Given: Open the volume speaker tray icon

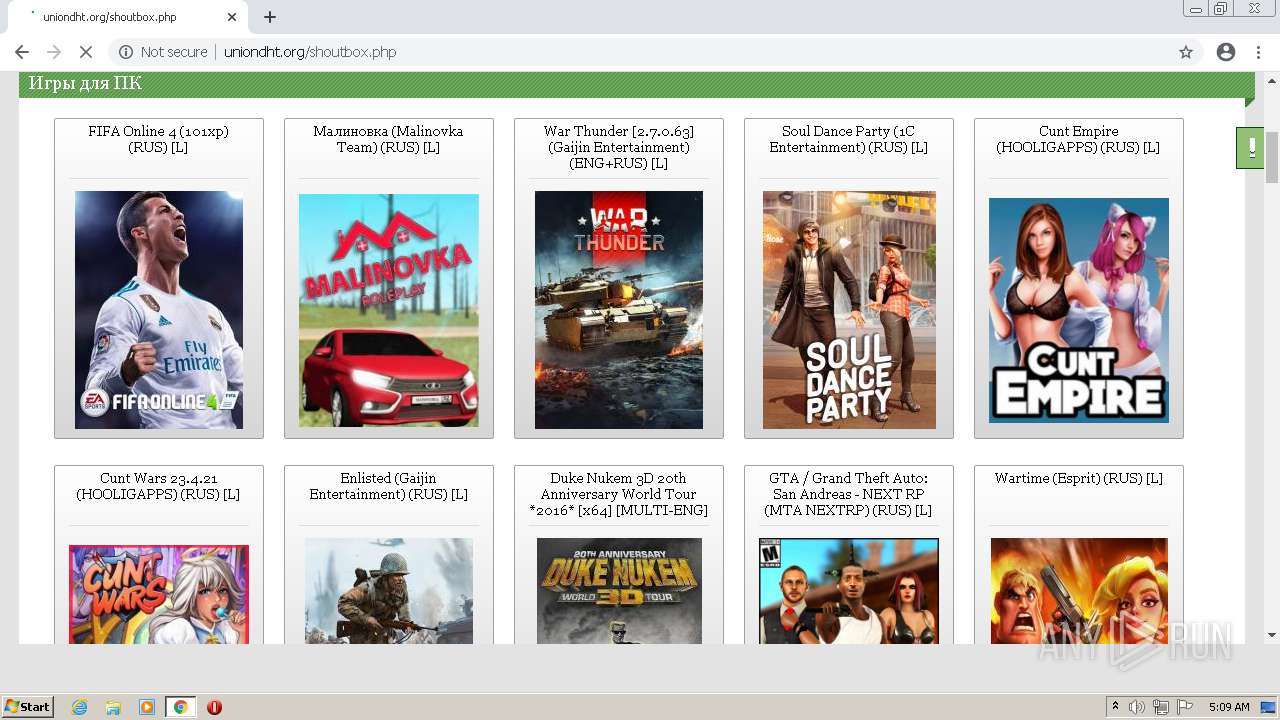Looking at the screenshot, I should click(1137, 707).
